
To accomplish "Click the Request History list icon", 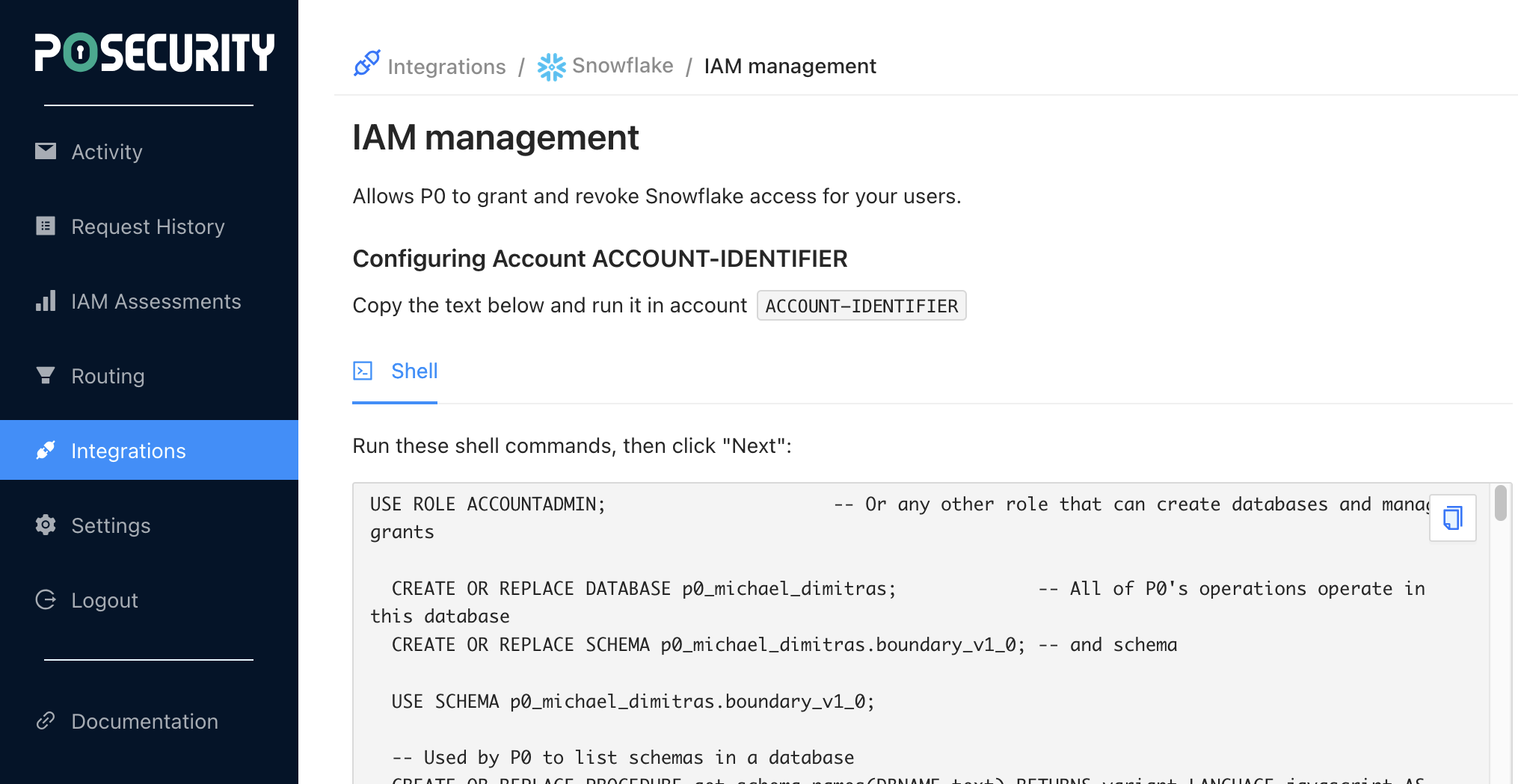I will pos(46,226).
